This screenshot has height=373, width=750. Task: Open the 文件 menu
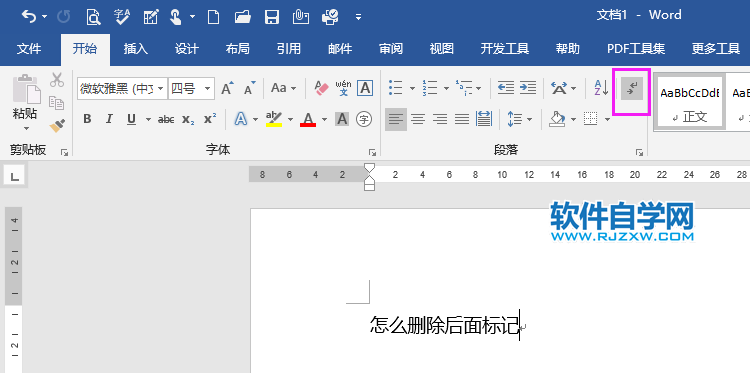29,48
